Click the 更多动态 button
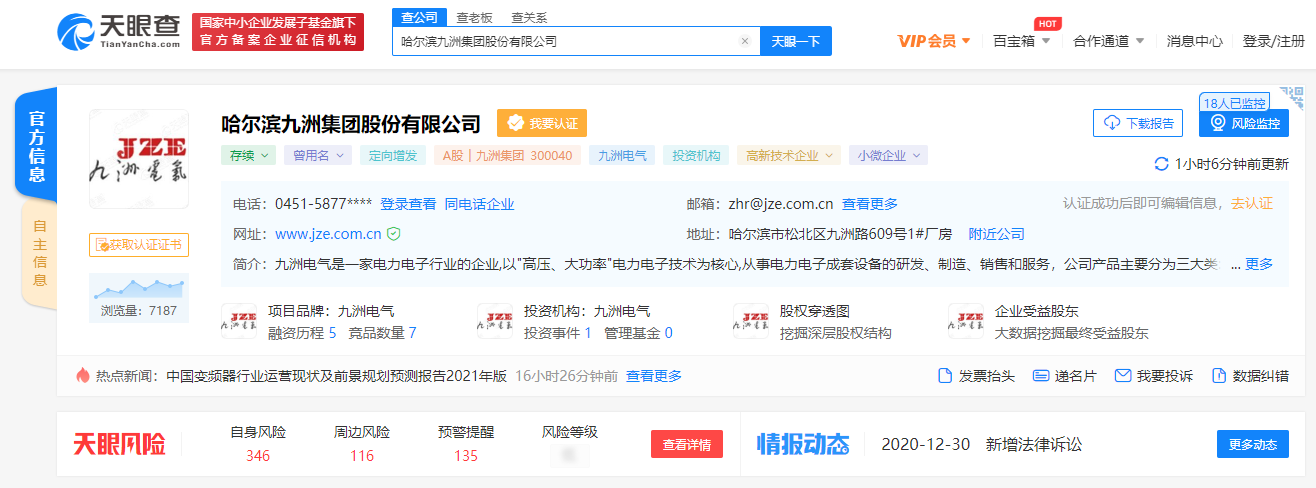 (x=1253, y=444)
